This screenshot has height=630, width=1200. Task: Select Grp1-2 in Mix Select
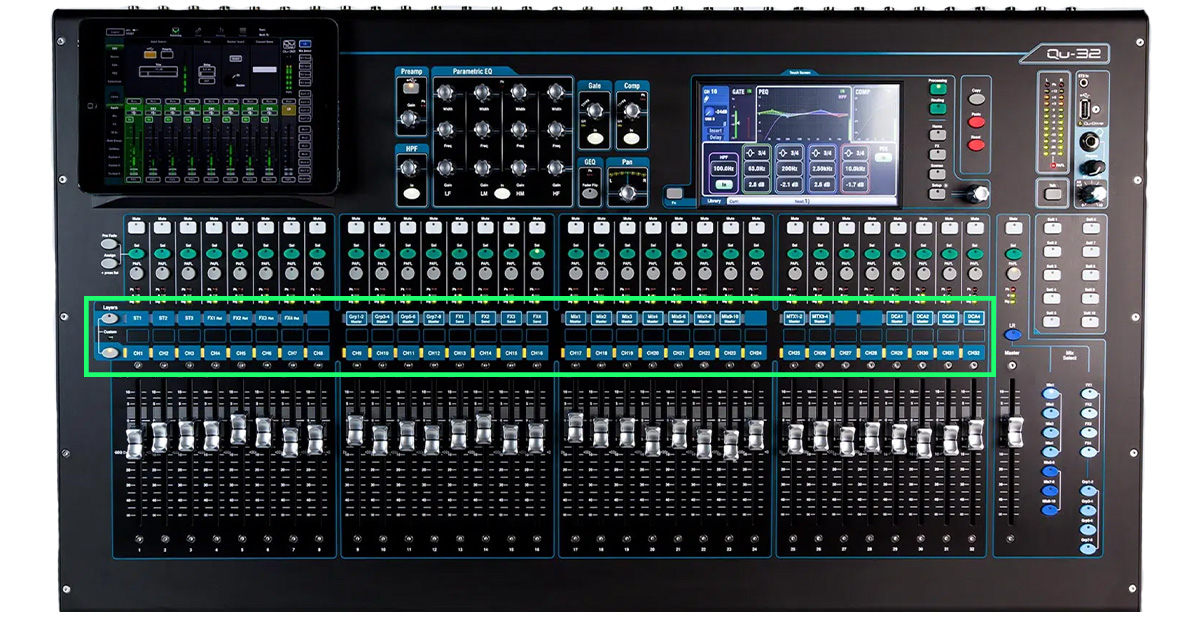coord(1088,490)
